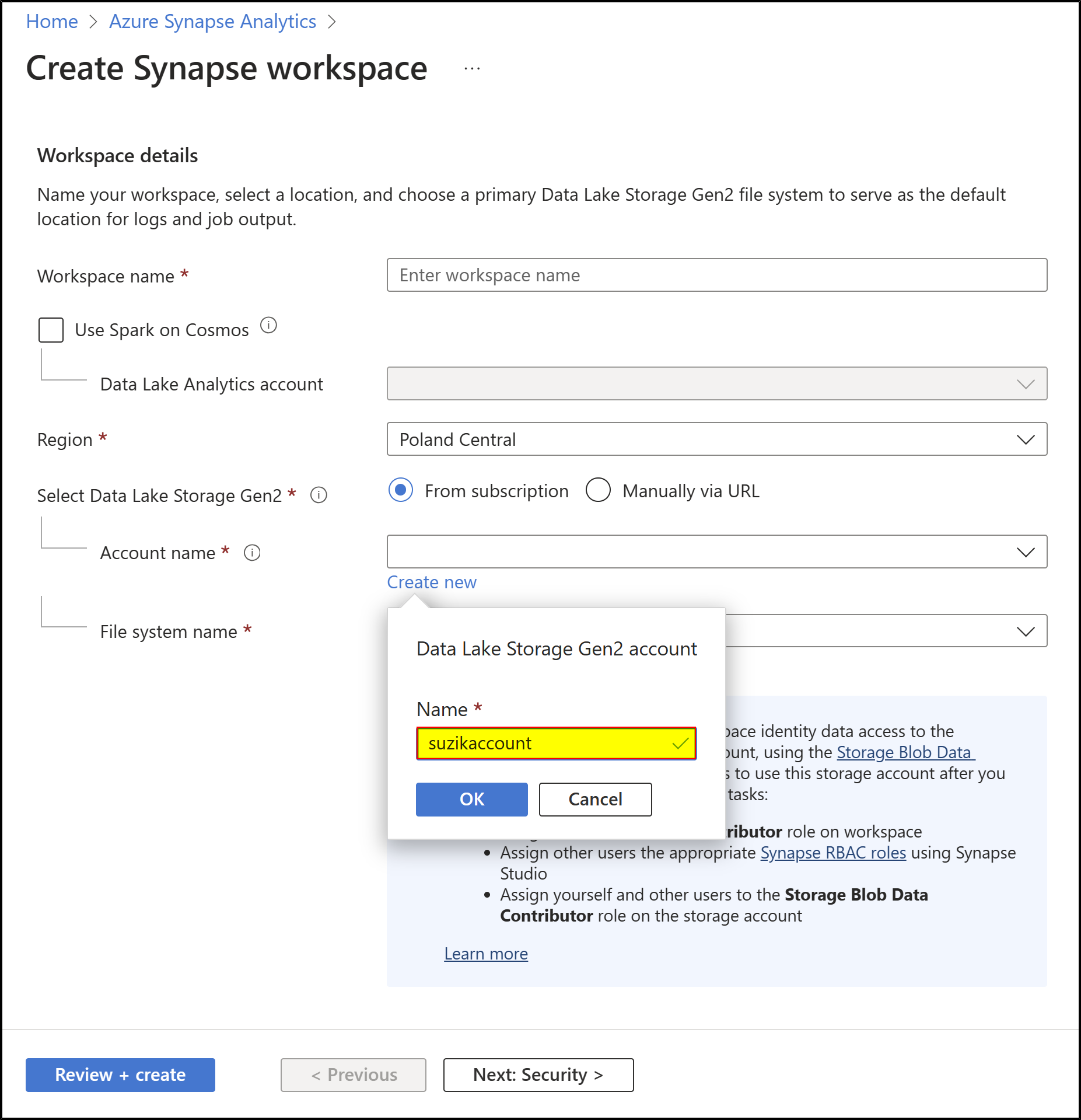Viewport: 1081px width, 1120px height.
Task: Select the Manually via URL radio button
Action: (598, 490)
